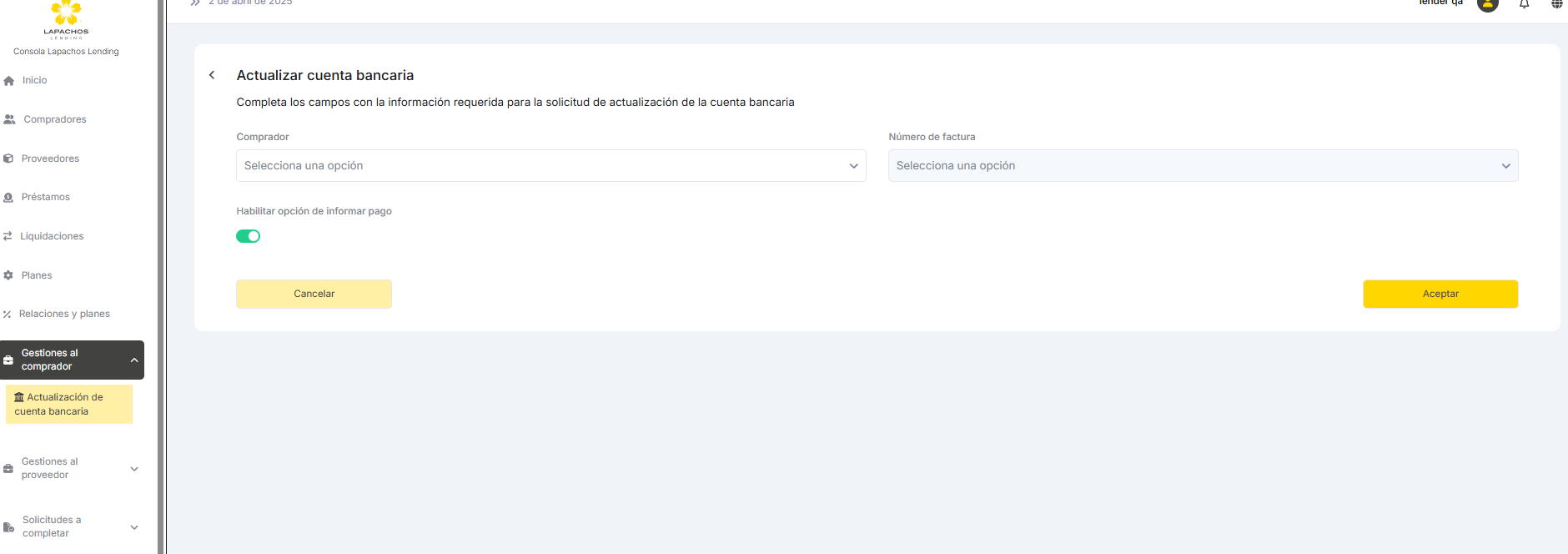Open the Número de factura dropdown

tap(1203, 166)
